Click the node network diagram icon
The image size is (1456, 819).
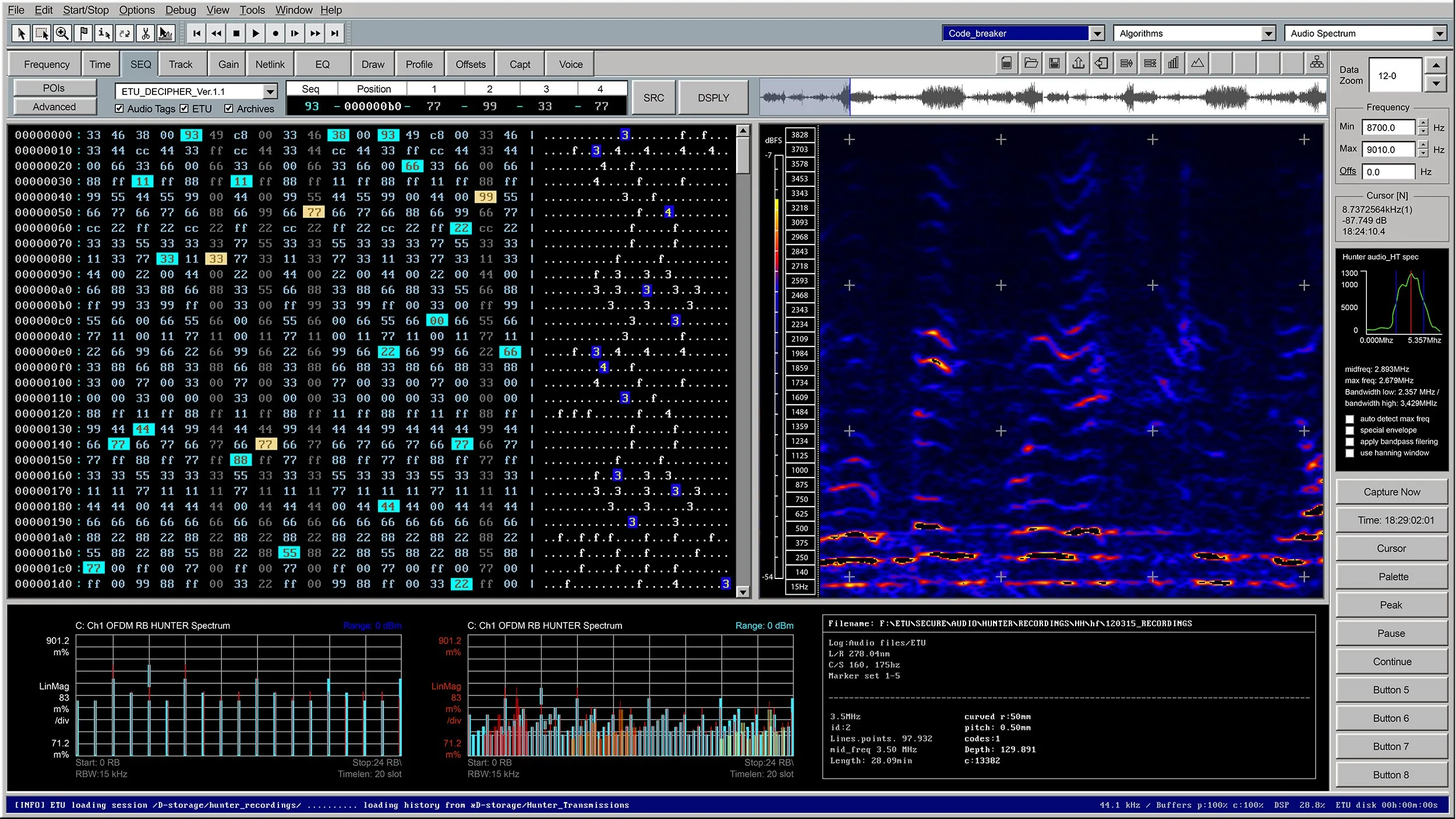1317,62
